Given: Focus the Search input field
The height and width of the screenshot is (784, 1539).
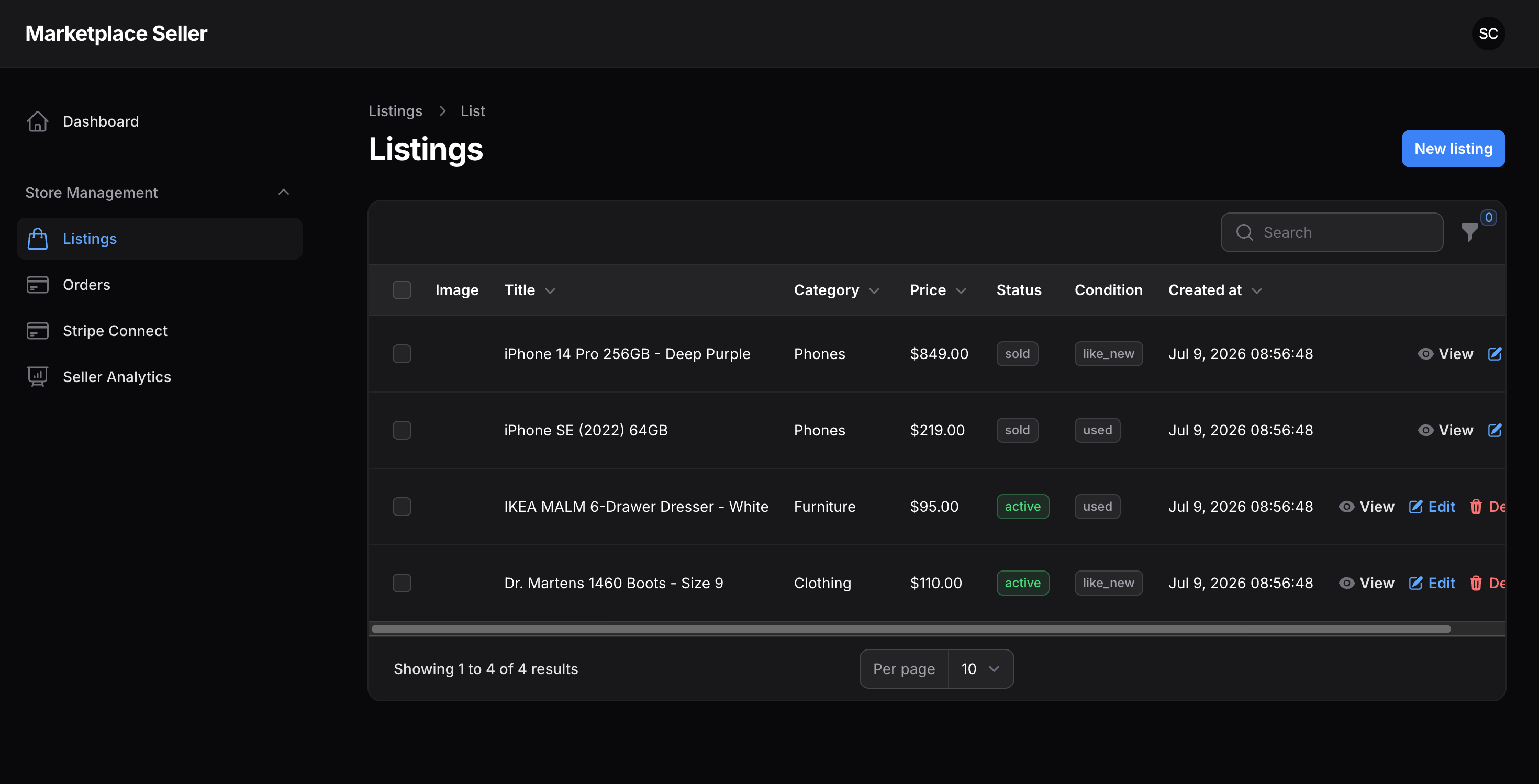Looking at the screenshot, I should (x=1332, y=232).
